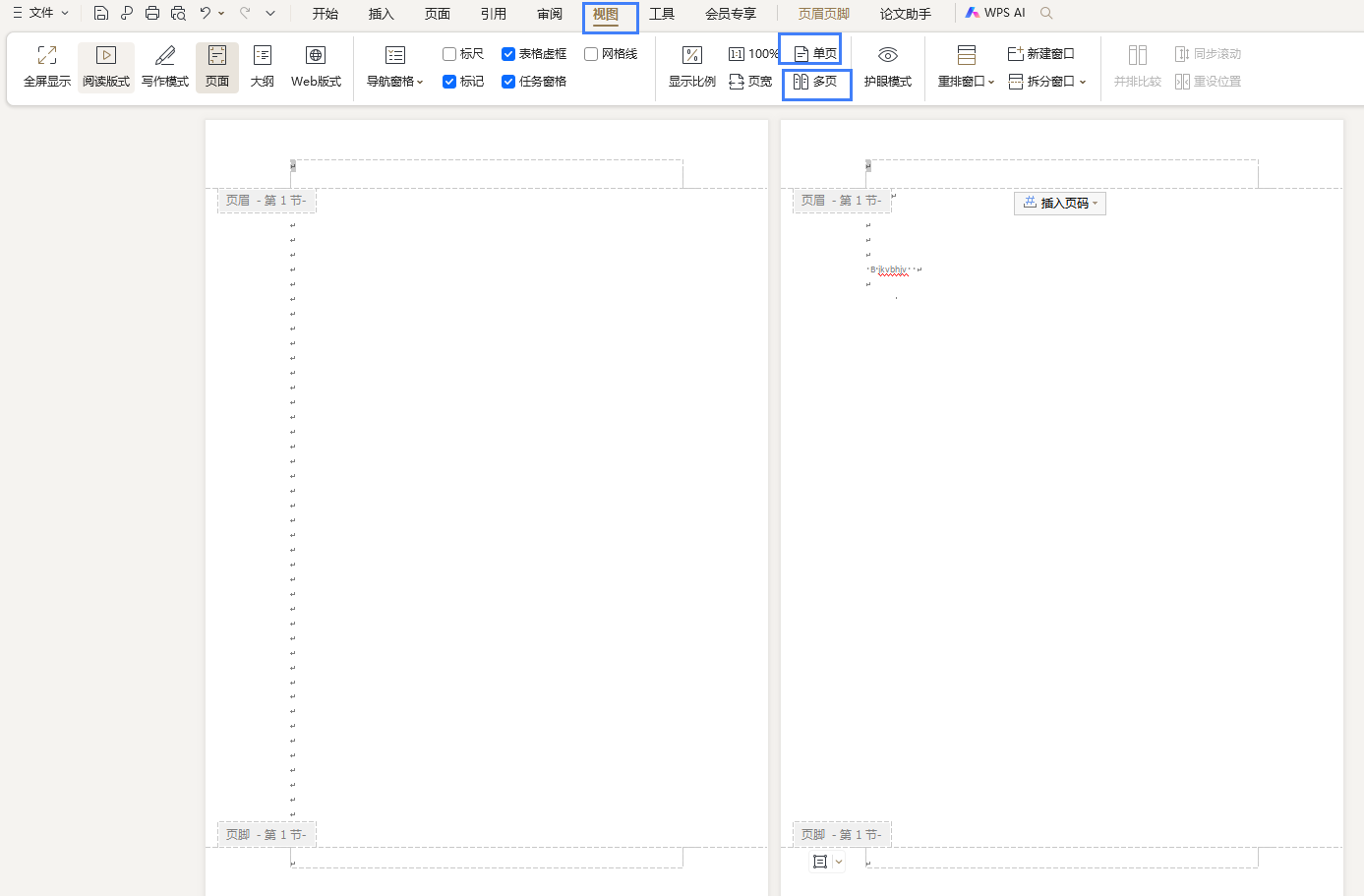1364x896 pixels.
Task: Click the Print icon
Action: coord(151,13)
